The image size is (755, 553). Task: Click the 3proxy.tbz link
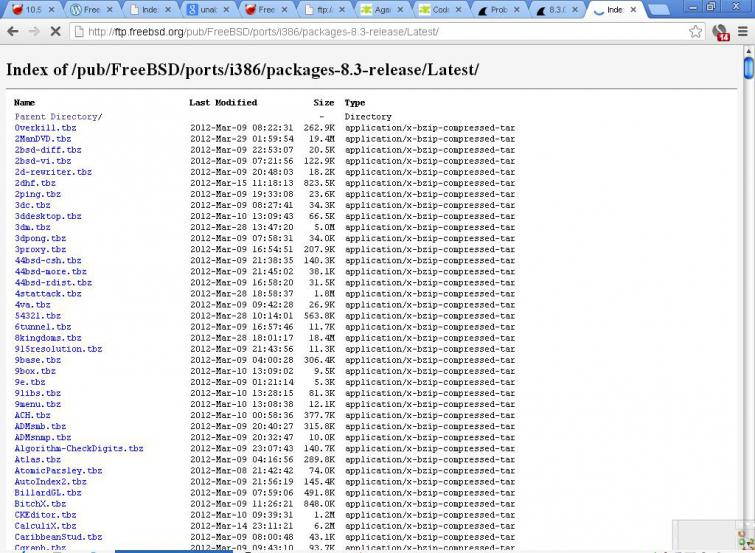pos(40,250)
